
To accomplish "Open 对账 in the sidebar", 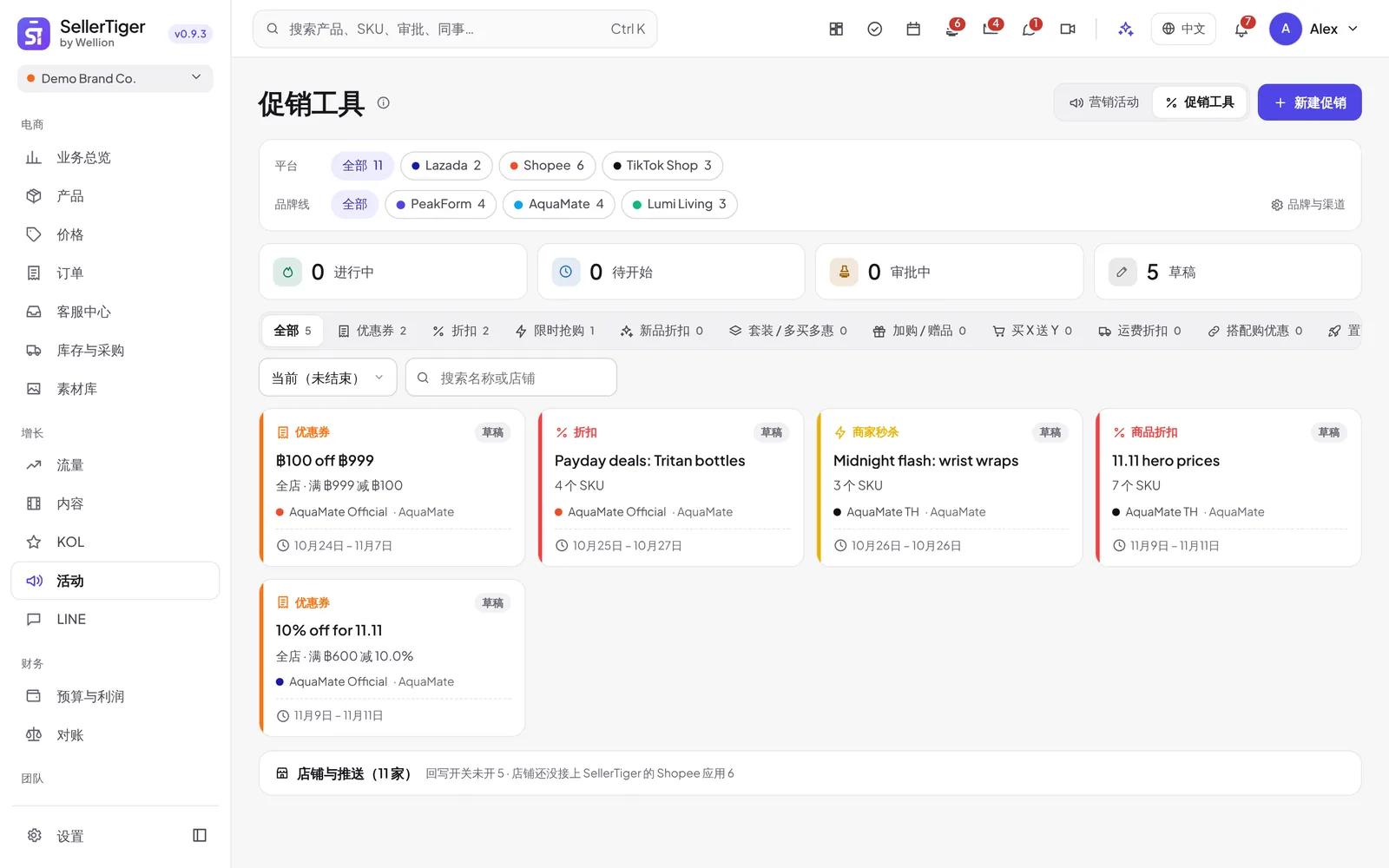I will (115, 734).
